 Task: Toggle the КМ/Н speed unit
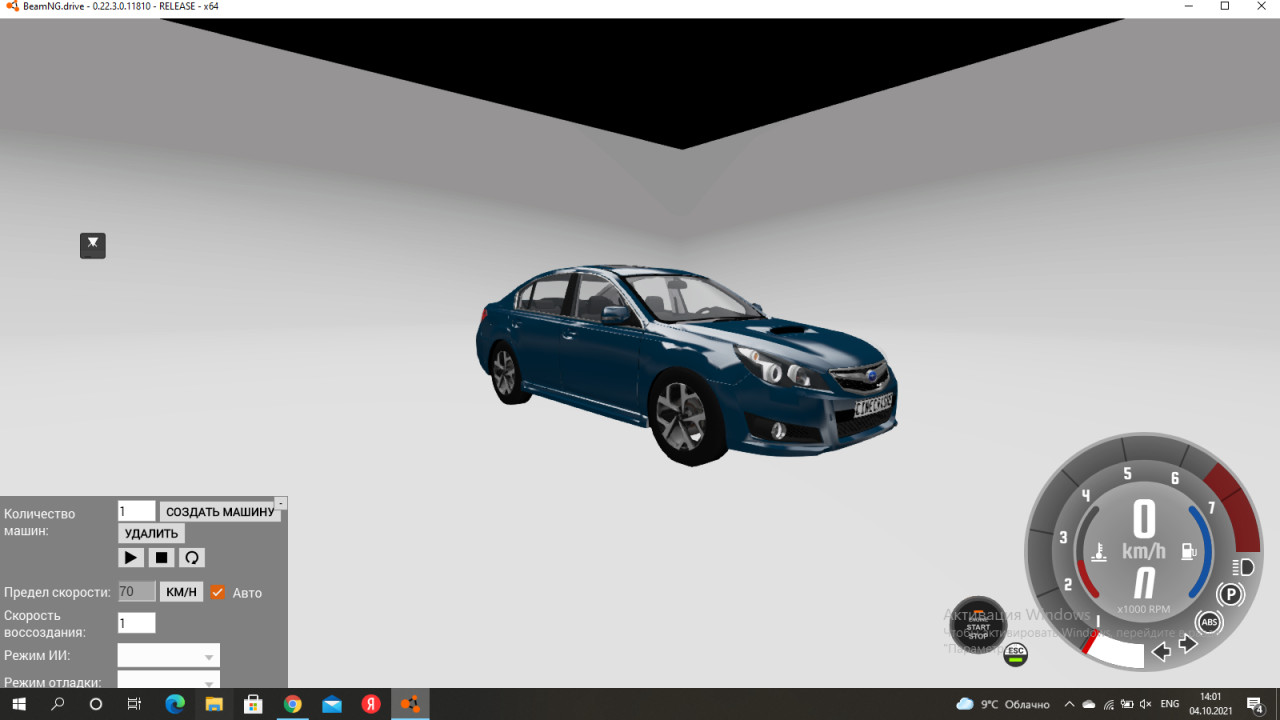(181, 591)
